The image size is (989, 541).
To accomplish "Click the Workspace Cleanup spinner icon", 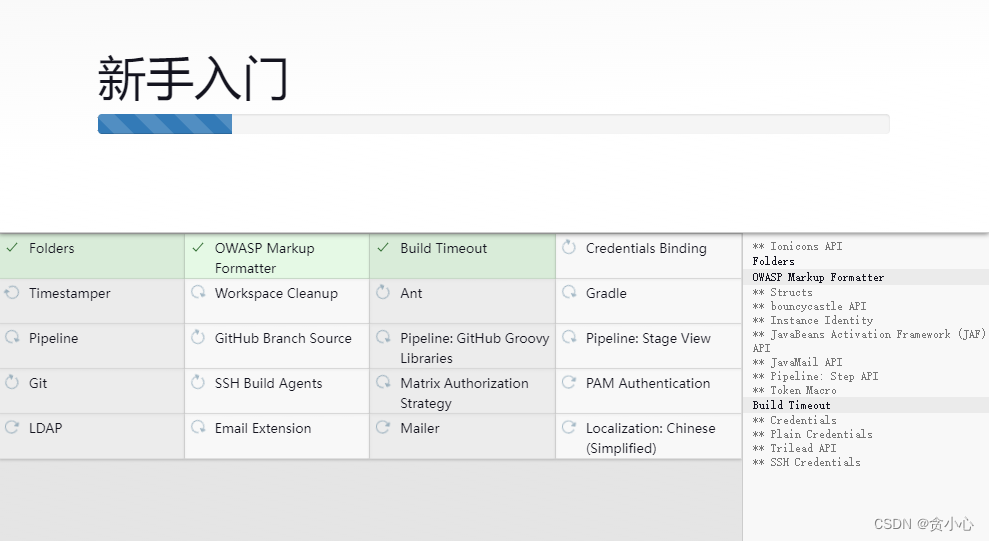I will pos(198,293).
